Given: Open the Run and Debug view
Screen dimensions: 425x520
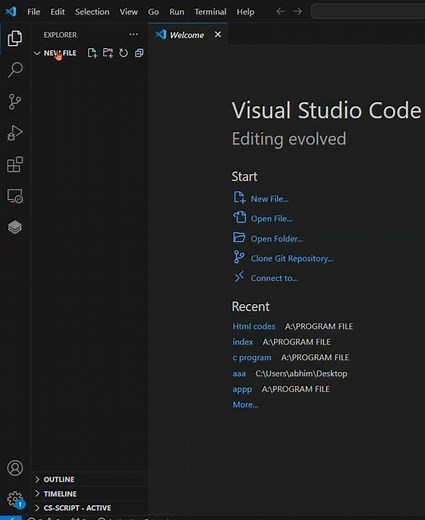Looking at the screenshot, I should click(15, 133).
